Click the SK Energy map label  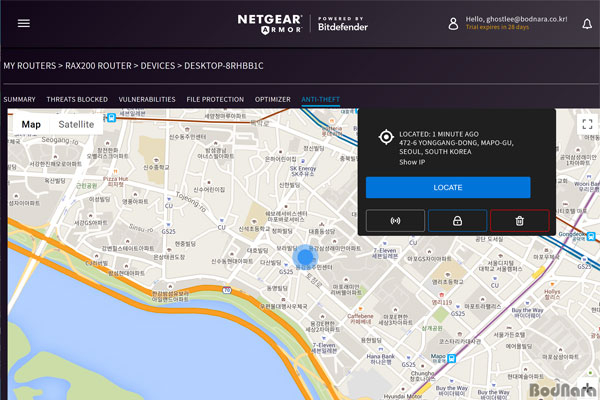(x=303, y=171)
